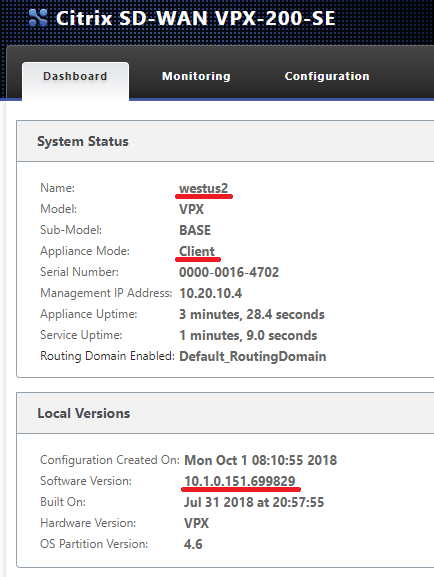Select the Appliance Mode value Client
This screenshot has width=434, height=577.
click(197, 251)
